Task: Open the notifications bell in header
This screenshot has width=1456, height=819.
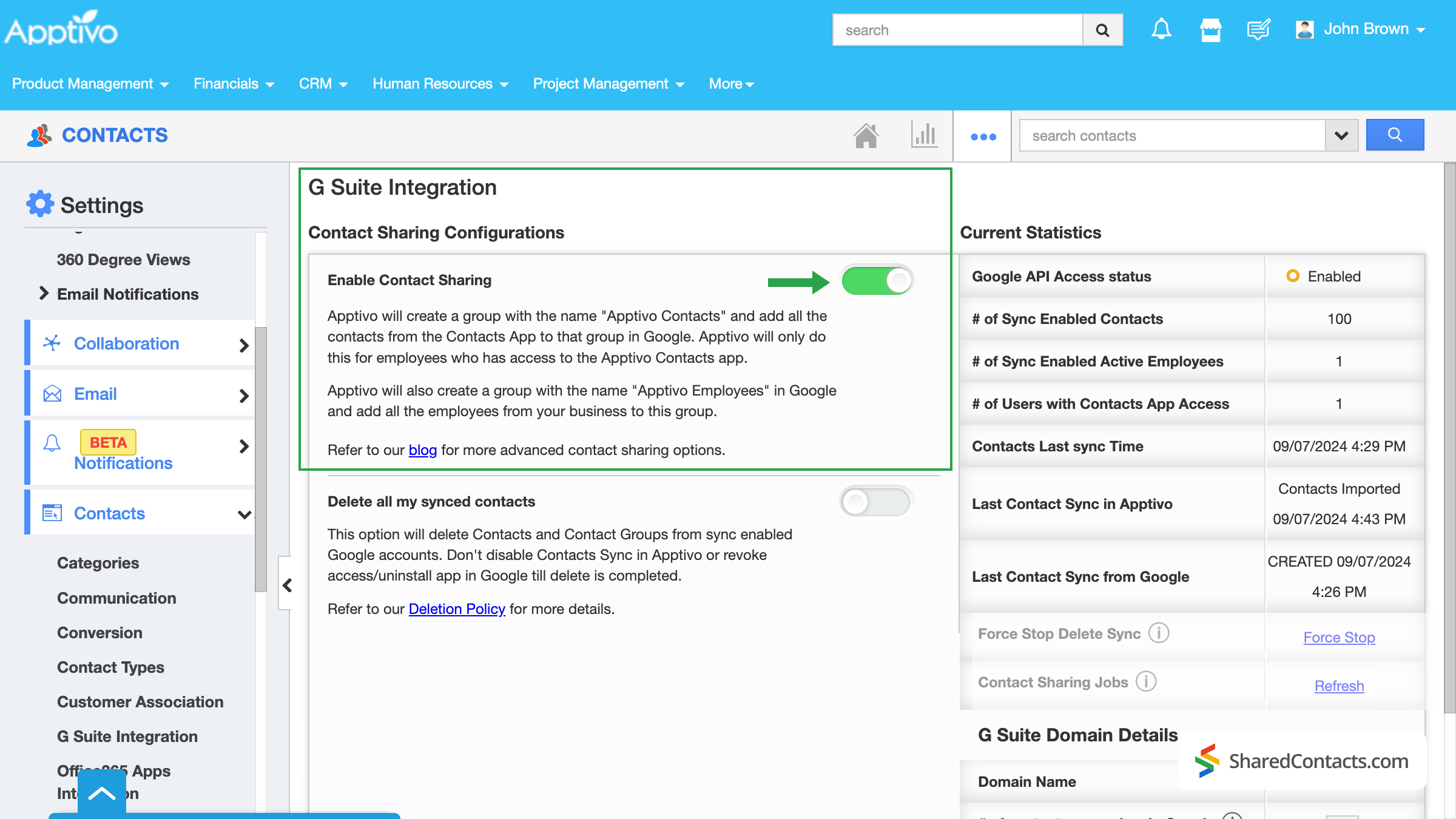Action: click(x=1161, y=29)
